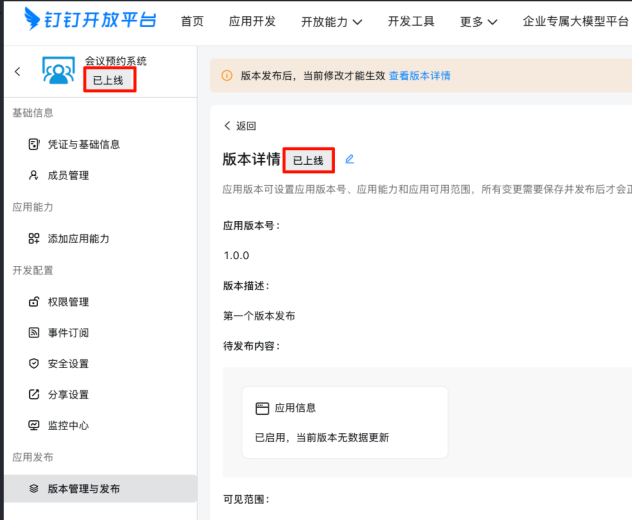This screenshot has height=520, width=632.
Task: Click the pencil edit icon beside version details
Action: click(x=350, y=159)
